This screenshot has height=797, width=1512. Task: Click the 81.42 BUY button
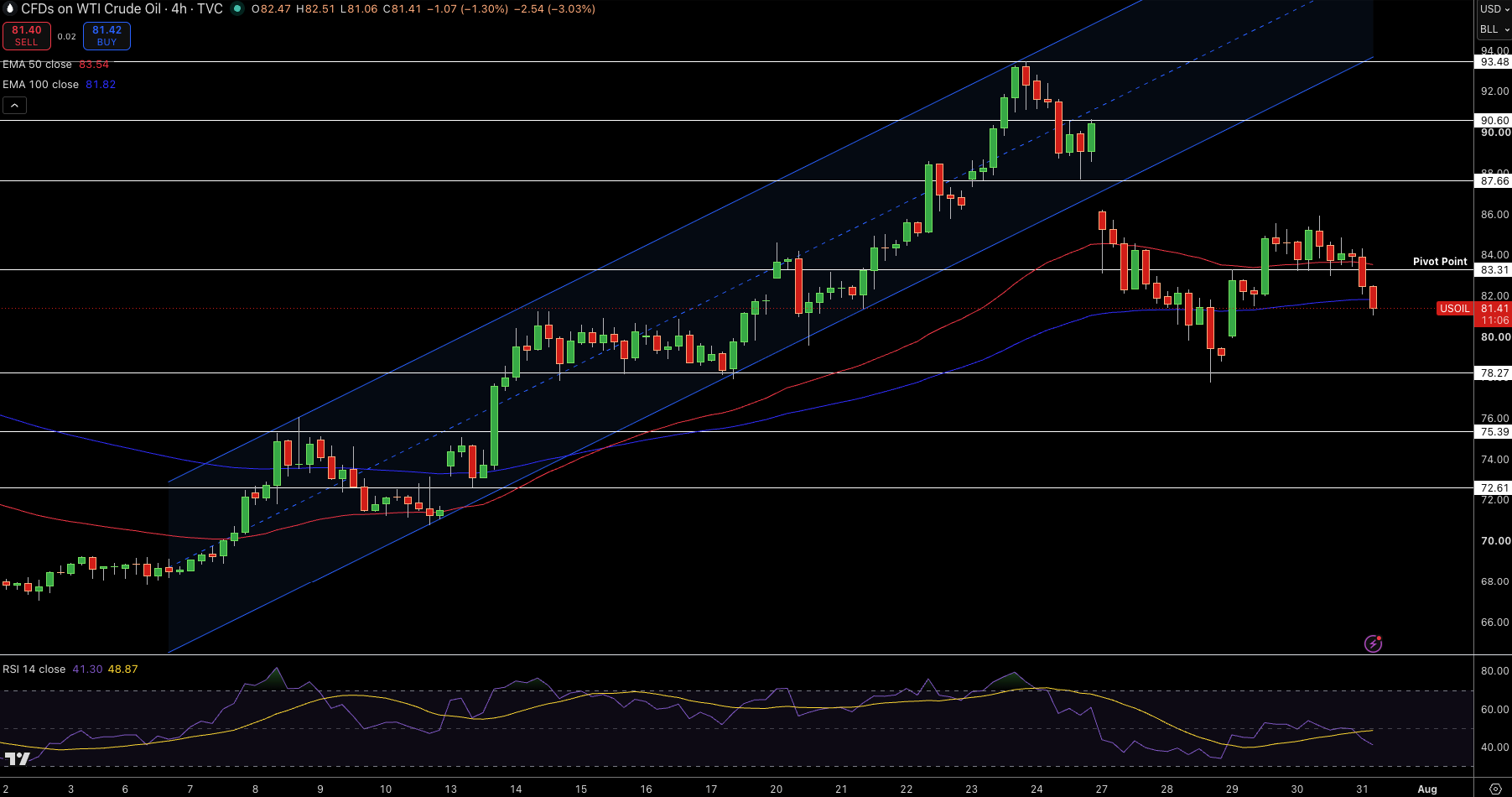click(107, 36)
